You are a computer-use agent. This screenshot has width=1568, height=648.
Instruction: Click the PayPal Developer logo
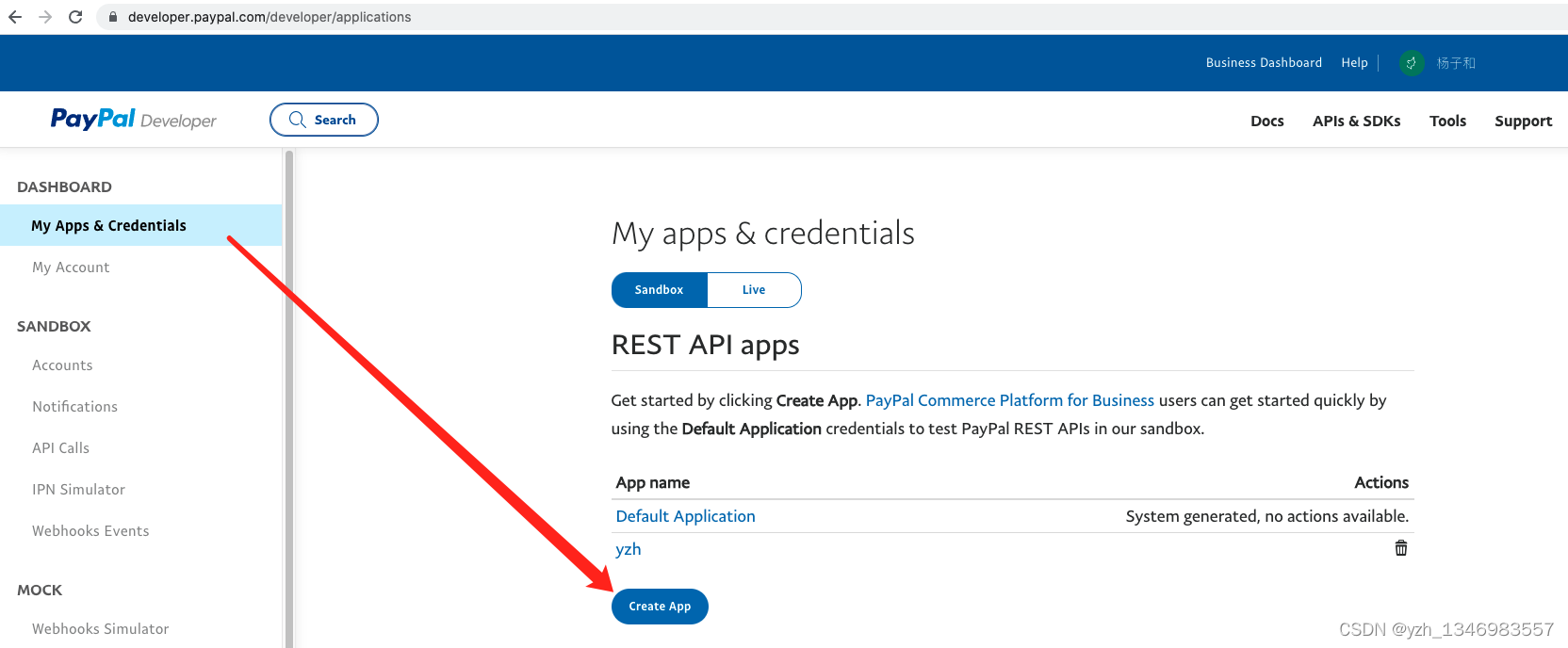tap(133, 120)
